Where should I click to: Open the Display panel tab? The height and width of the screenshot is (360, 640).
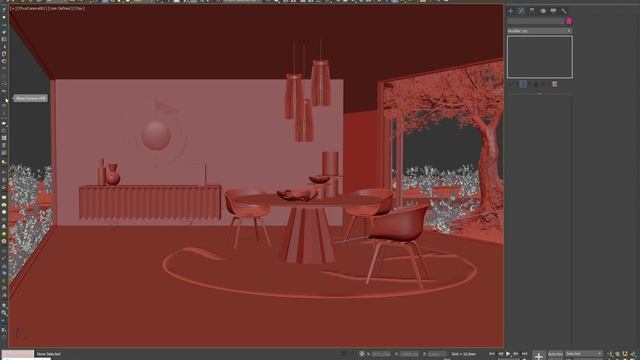coord(553,11)
